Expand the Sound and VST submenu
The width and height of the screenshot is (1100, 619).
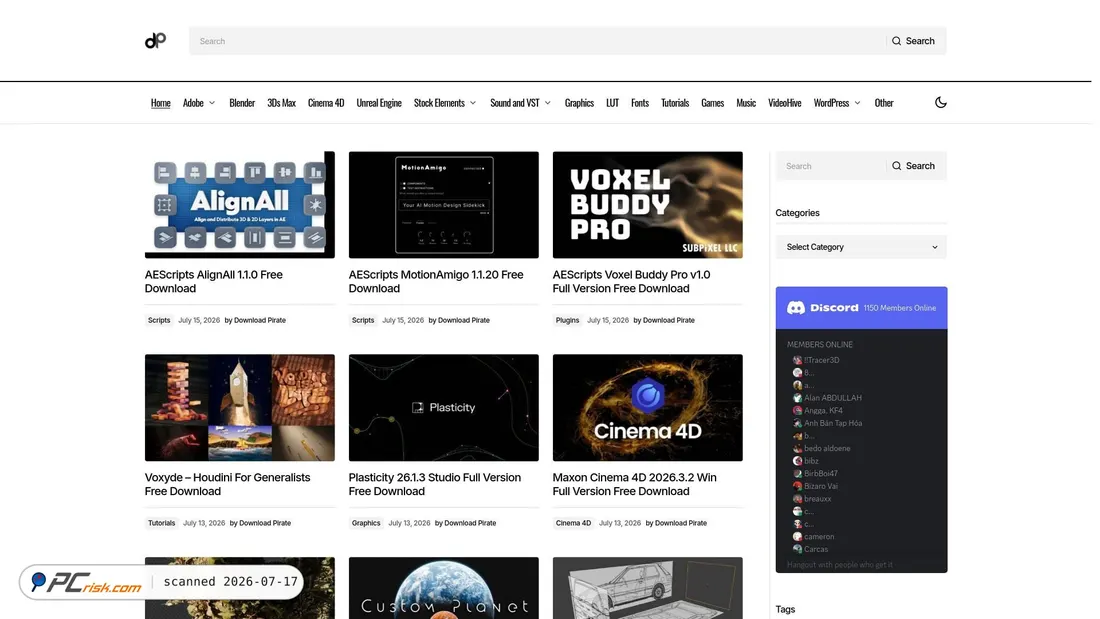(x=548, y=103)
